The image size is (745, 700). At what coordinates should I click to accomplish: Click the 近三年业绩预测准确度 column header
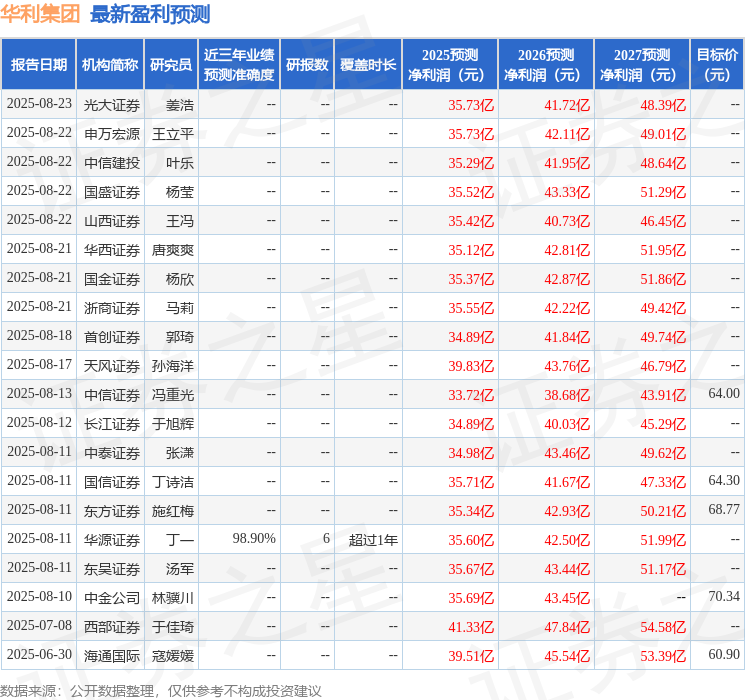point(239,65)
